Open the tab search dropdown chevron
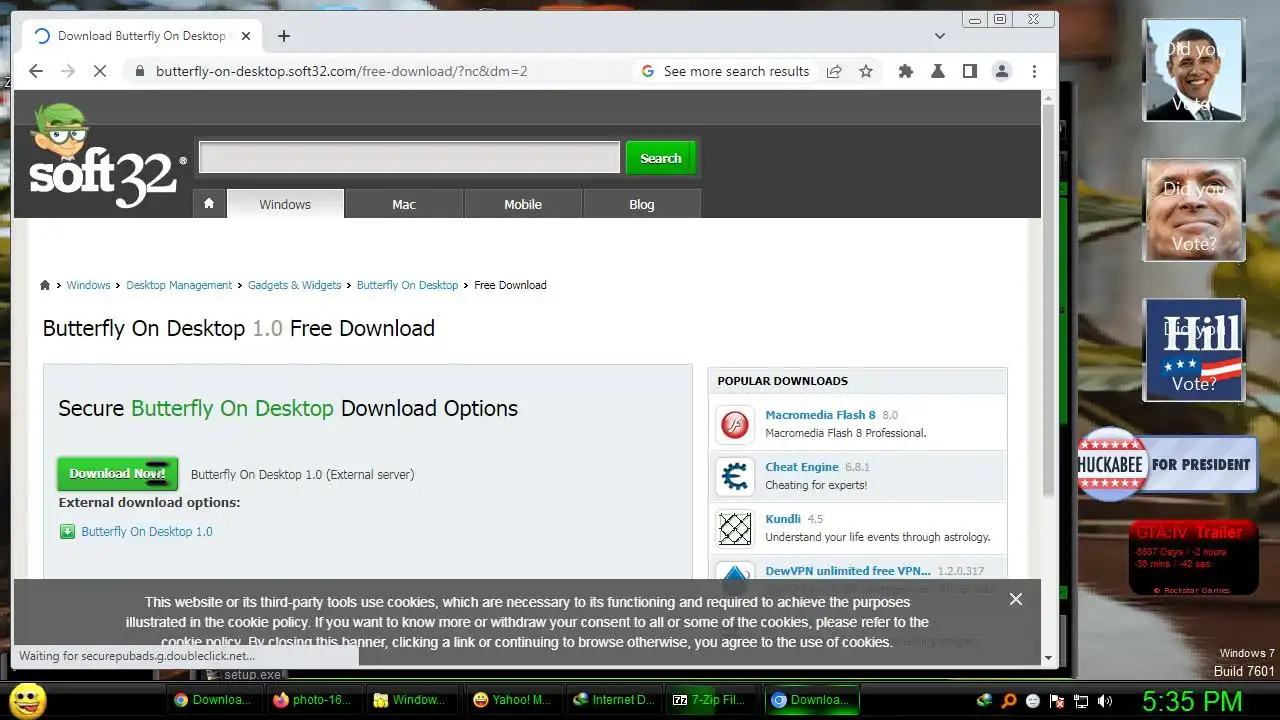 point(940,36)
